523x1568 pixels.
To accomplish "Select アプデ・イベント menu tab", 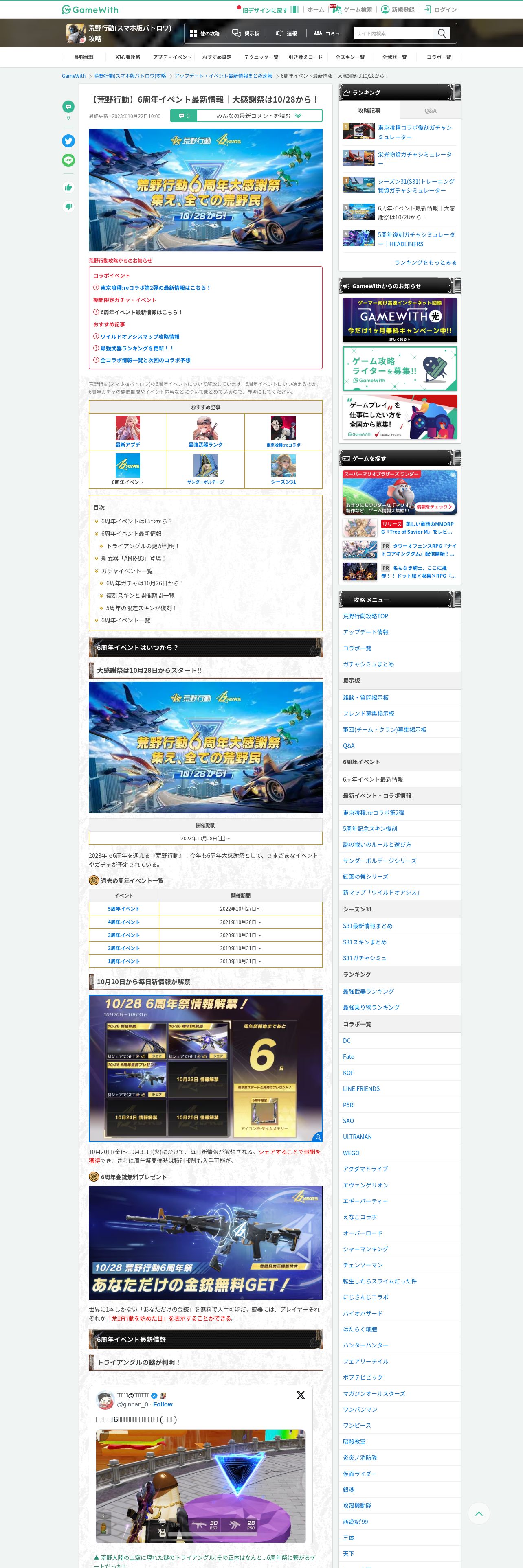I will click(172, 57).
